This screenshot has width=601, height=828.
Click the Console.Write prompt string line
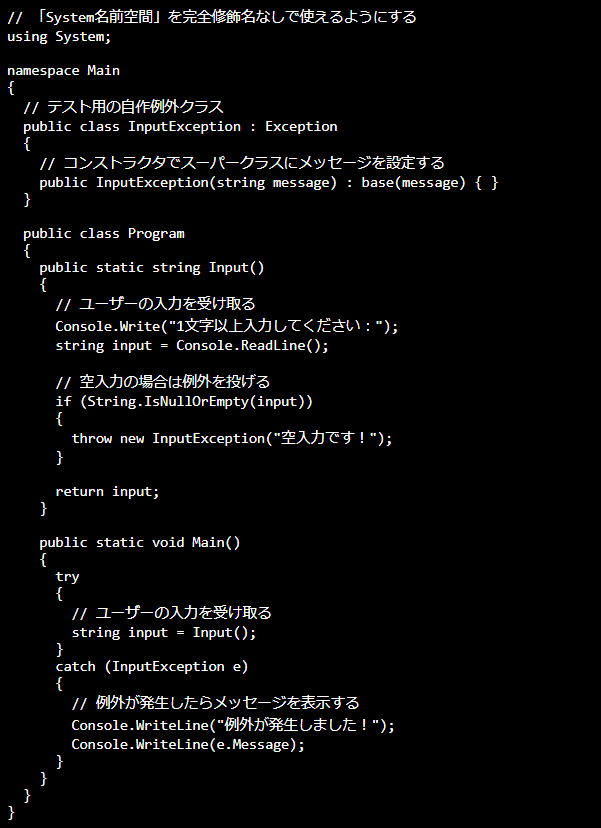pos(227,326)
